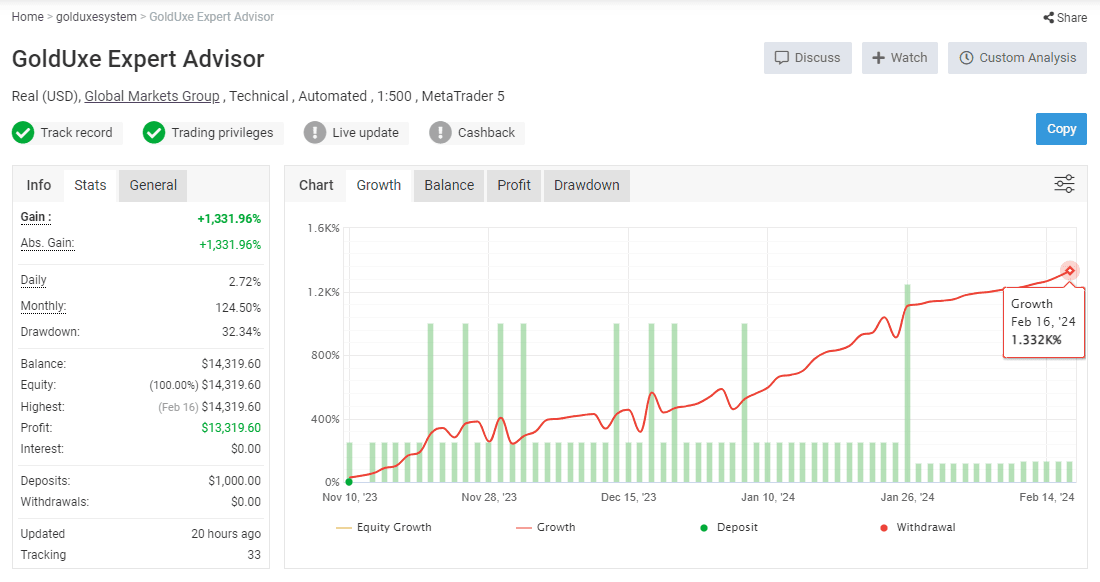The image size is (1100, 582).
Task: Click the Drawdown 32.34% value
Action: point(241,332)
